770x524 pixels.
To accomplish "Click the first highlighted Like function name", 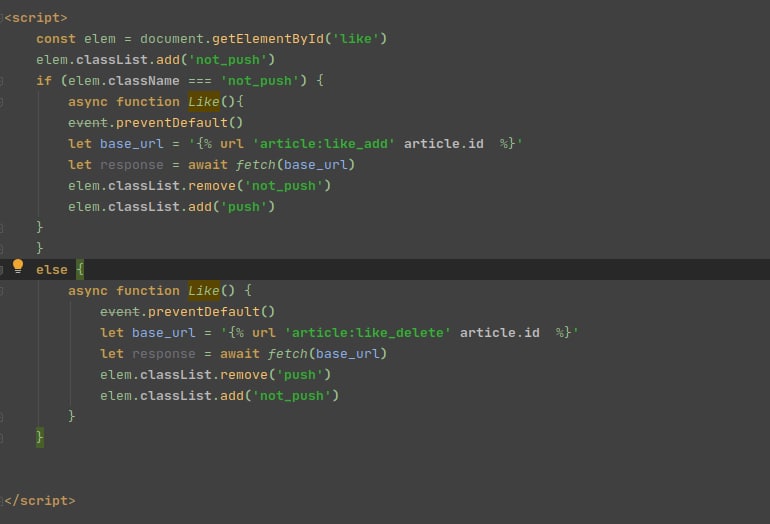I will point(204,102).
